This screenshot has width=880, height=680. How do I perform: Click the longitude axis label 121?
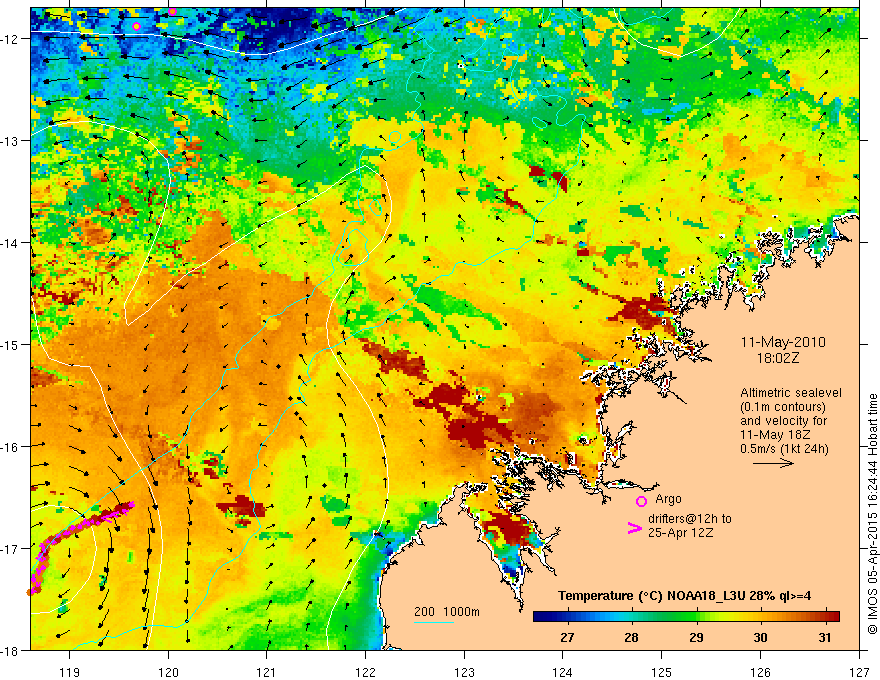point(267,672)
